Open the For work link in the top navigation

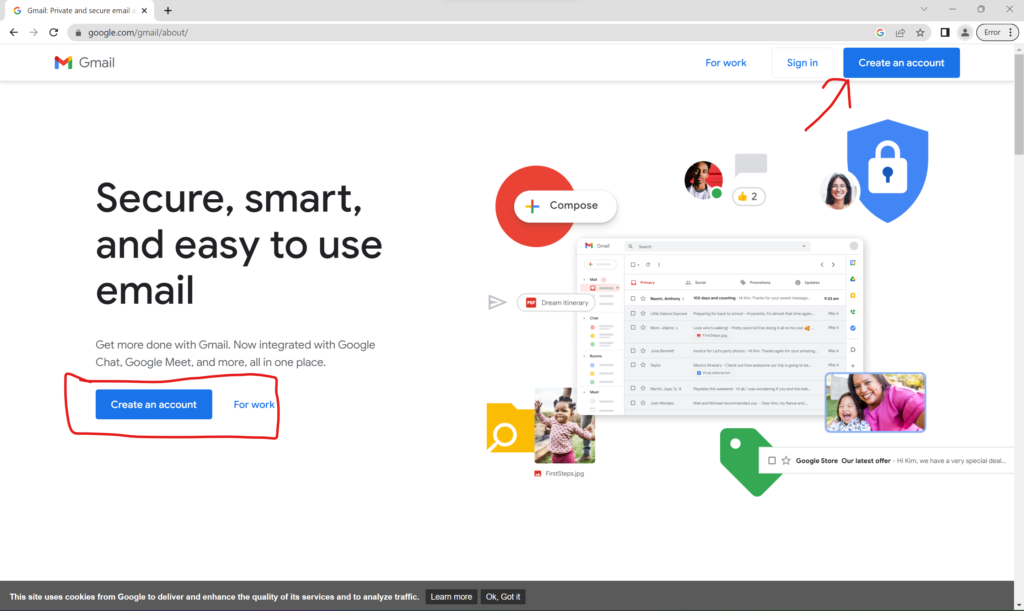pyautogui.click(x=726, y=63)
